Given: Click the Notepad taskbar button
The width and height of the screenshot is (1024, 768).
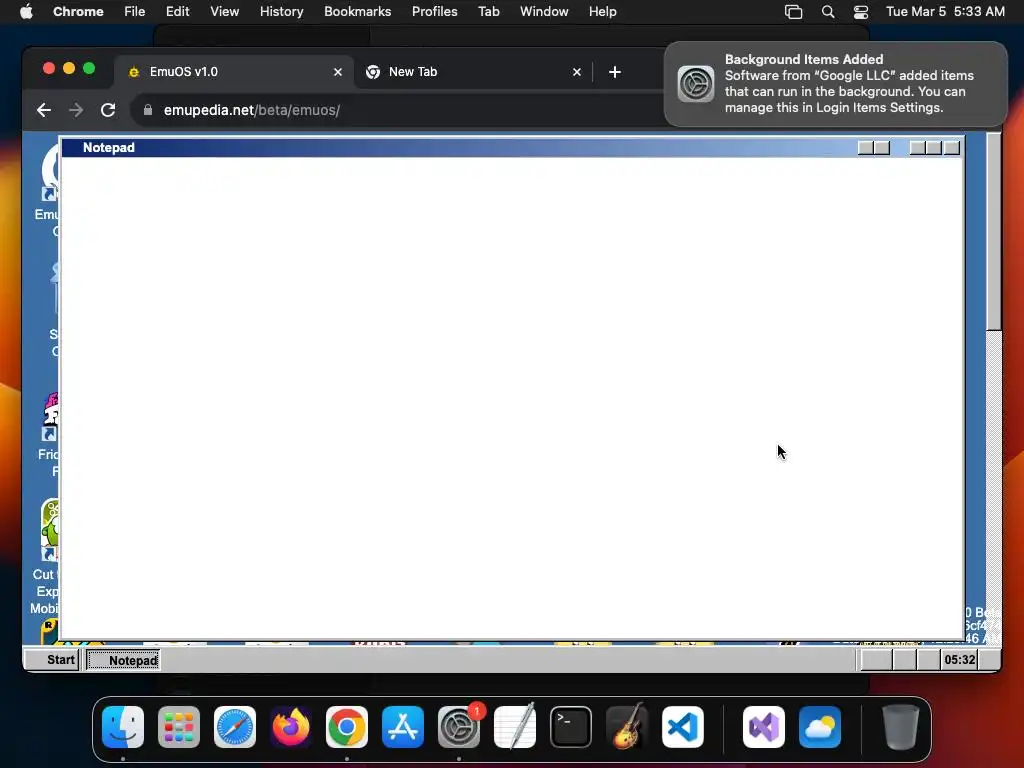Looking at the screenshot, I should click(123, 660).
